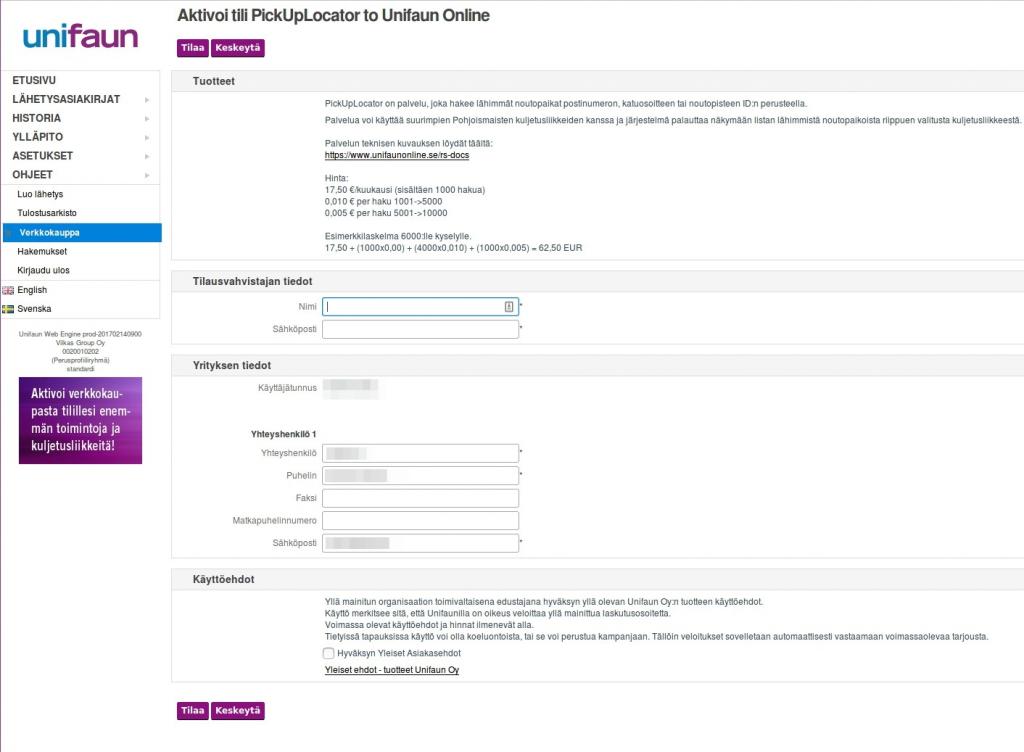This screenshot has height=752, width=1024.
Task: Expand the HISTORIA submenu arrow
Action: coord(147,119)
